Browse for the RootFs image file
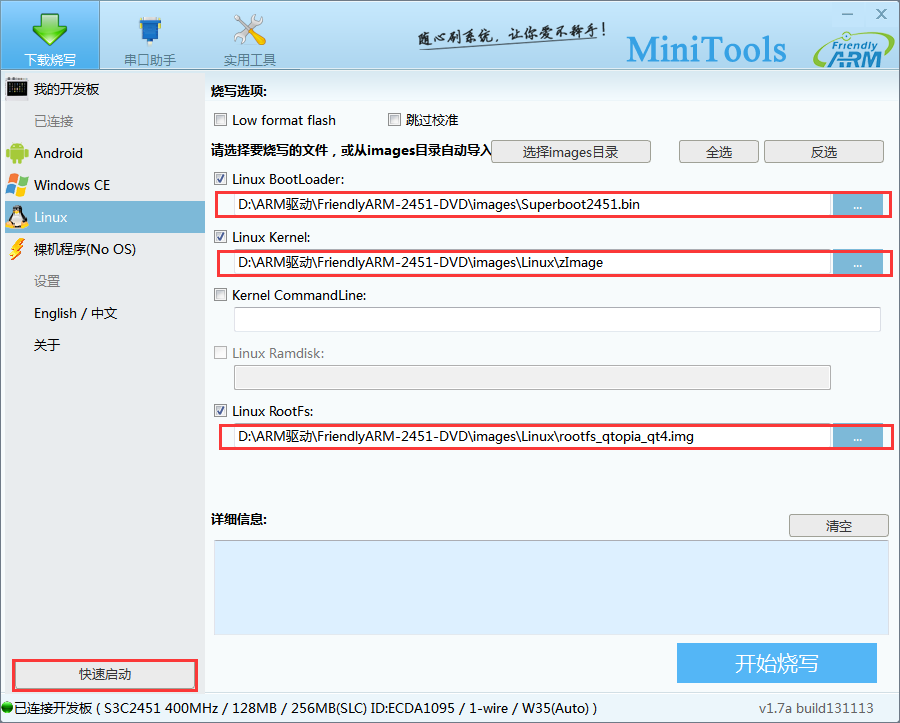The width and height of the screenshot is (900, 723). click(x=858, y=437)
